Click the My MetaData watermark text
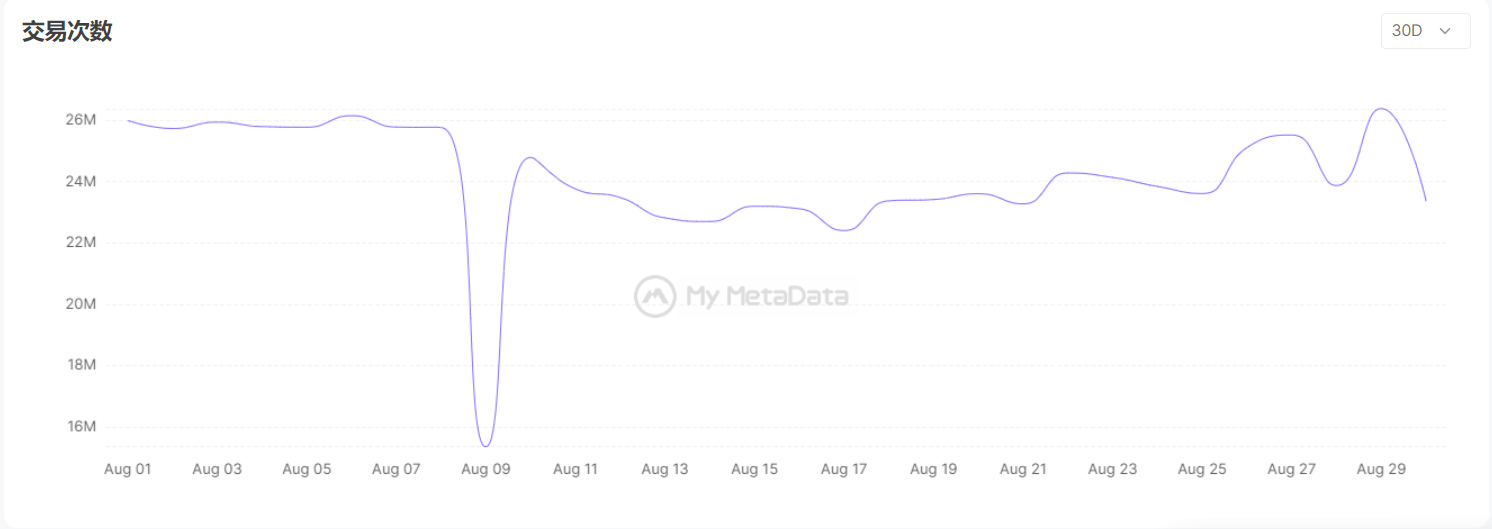Image resolution: width=1492 pixels, height=529 pixels. click(766, 296)
